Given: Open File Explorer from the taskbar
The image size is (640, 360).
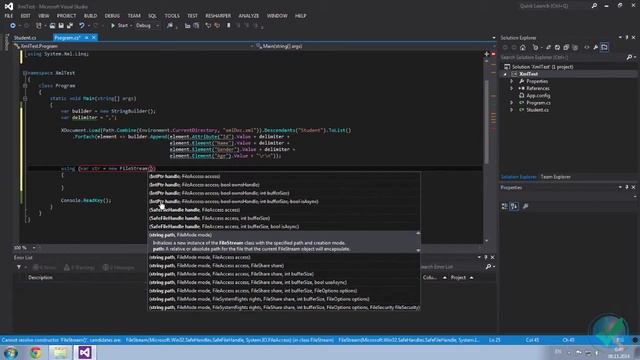Looking at the screenshot, I should pos(60,352).
